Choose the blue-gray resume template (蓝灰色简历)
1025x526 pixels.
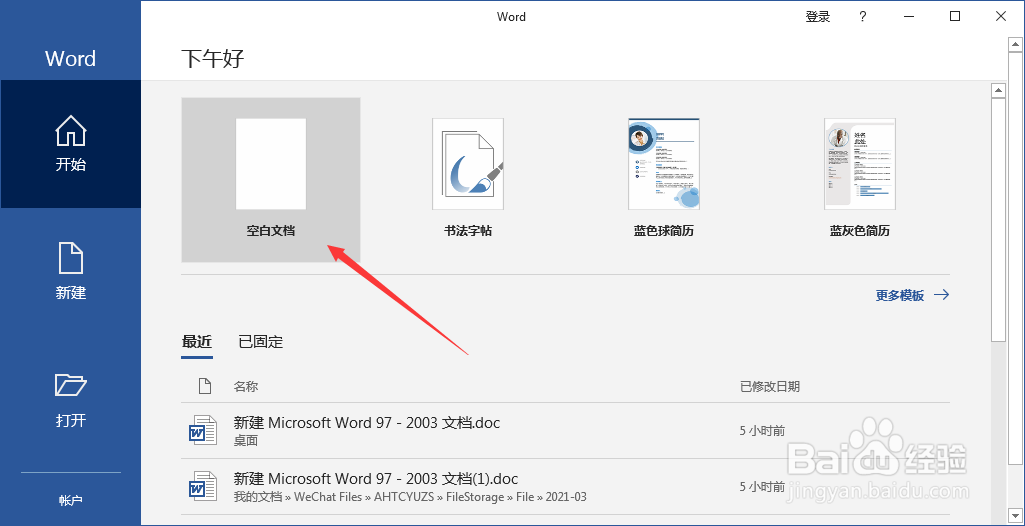coord(860,180)
